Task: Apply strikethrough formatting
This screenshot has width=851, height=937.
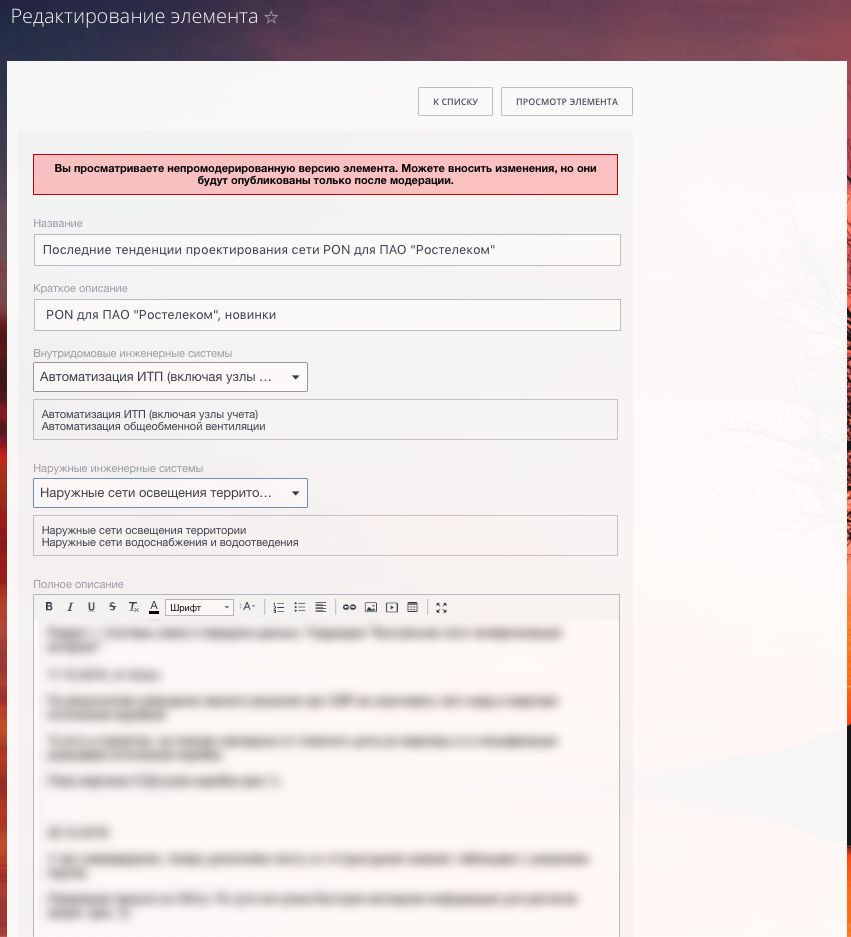Action: click(112, 607)
